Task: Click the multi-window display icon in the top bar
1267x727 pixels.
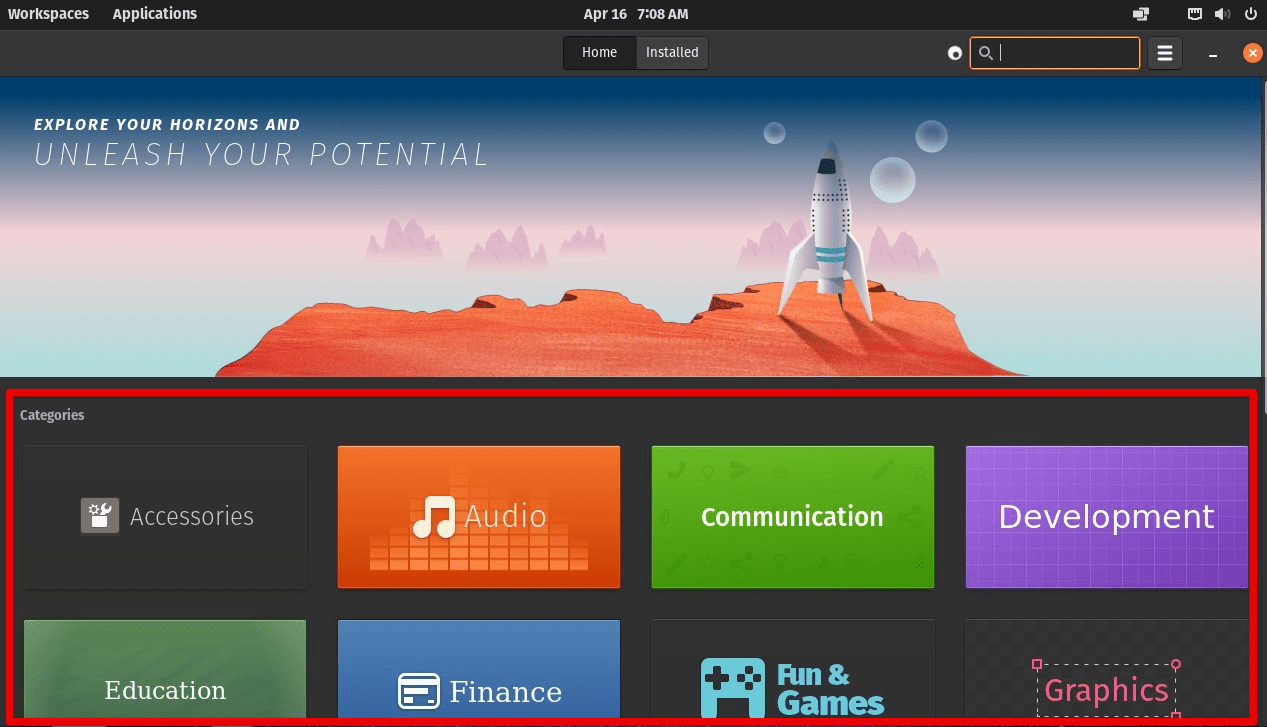Action: tap(1140, 14)
